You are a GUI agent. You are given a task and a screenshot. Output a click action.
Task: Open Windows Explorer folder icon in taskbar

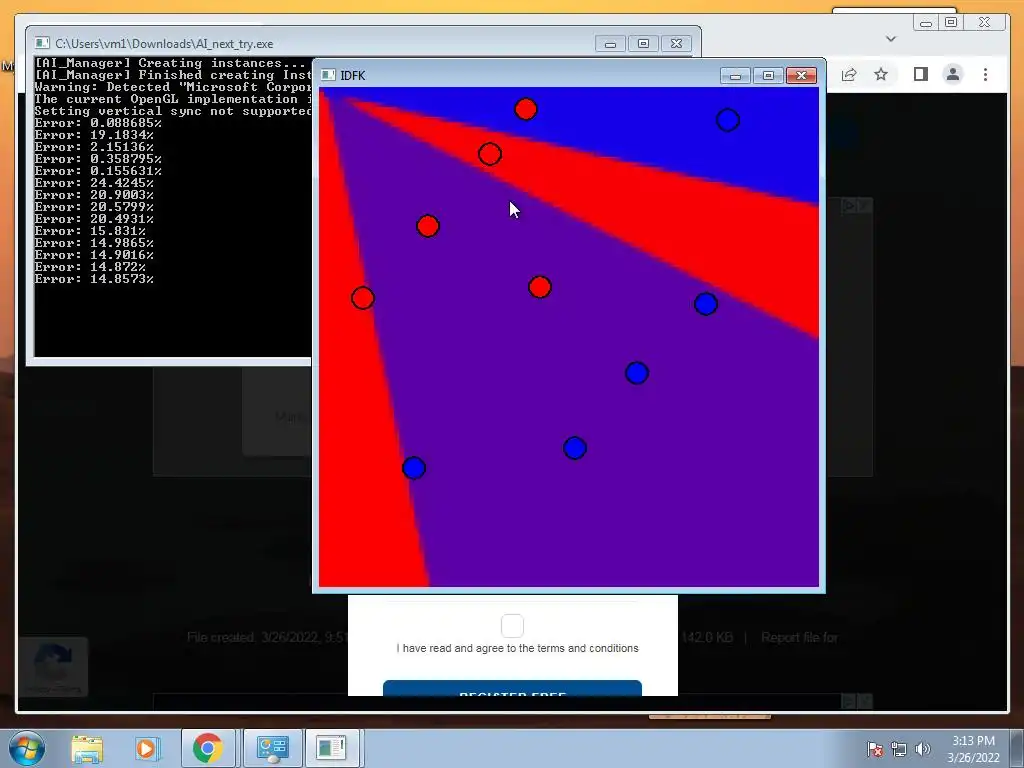coord(87,748)
